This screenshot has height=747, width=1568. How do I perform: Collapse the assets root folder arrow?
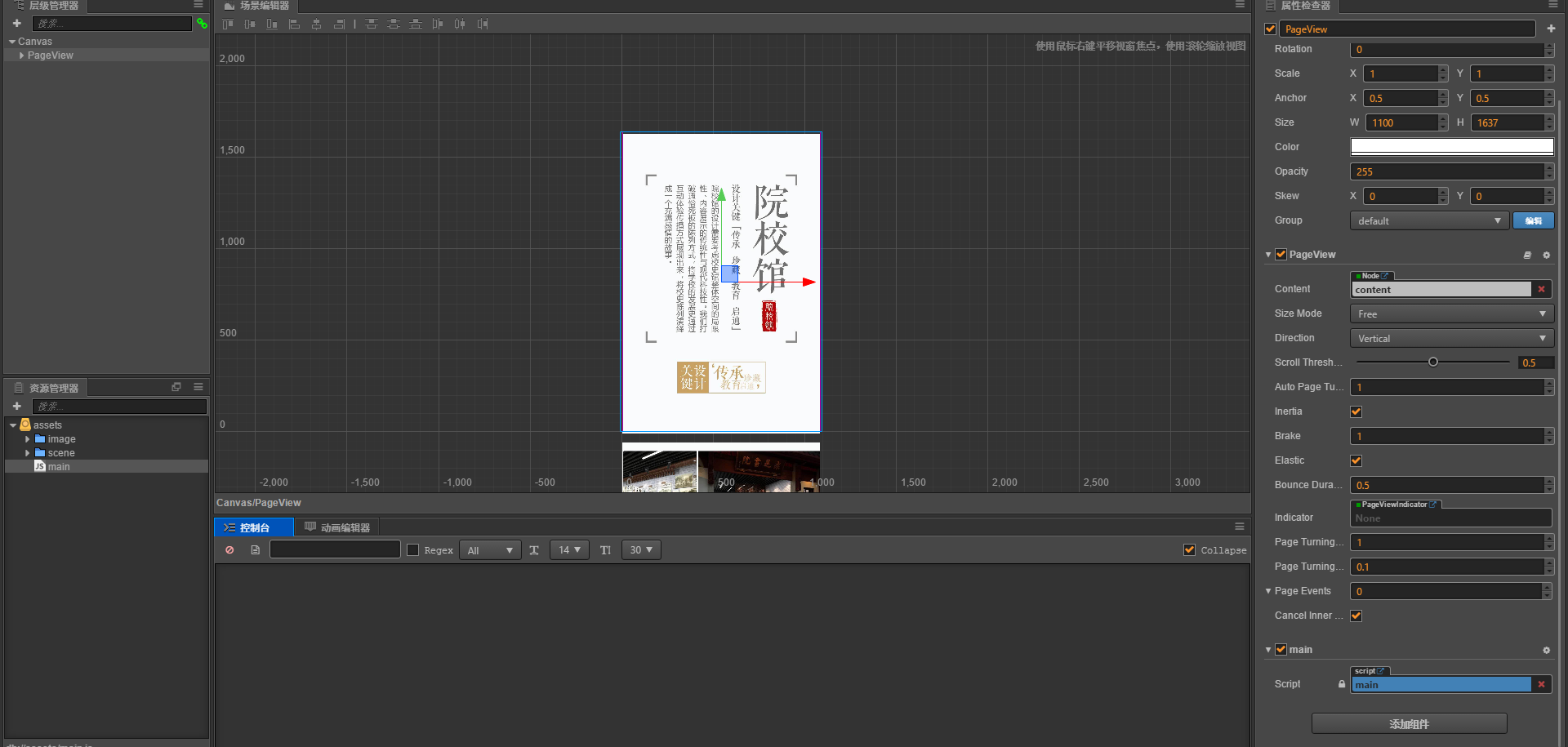(13, 425)
